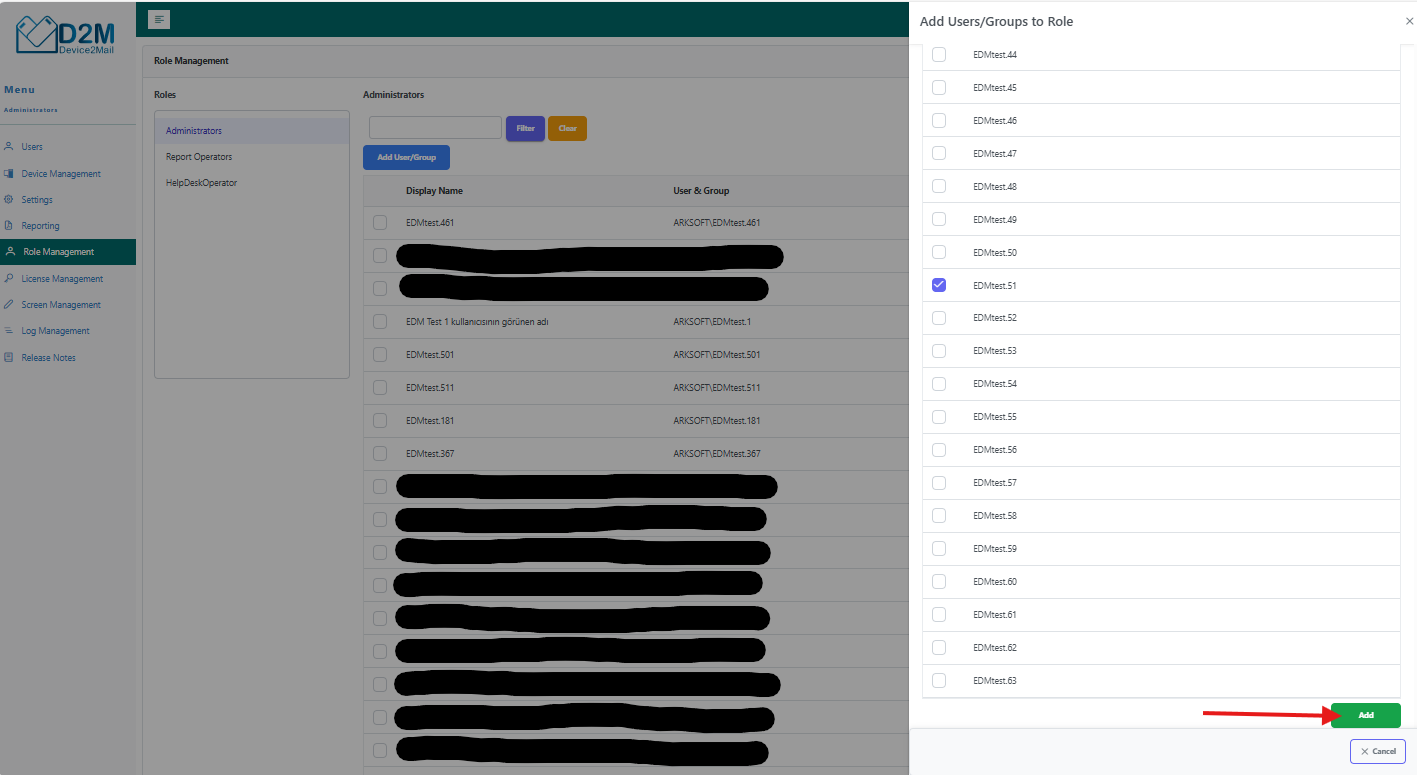
Task: Select the Report Operators role
Action: (199, 157)
